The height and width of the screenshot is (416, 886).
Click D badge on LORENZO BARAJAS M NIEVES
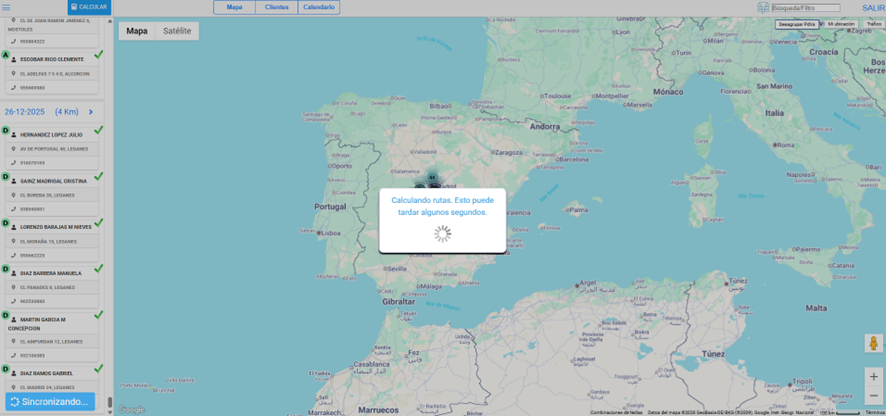click(x=6, y=224)
